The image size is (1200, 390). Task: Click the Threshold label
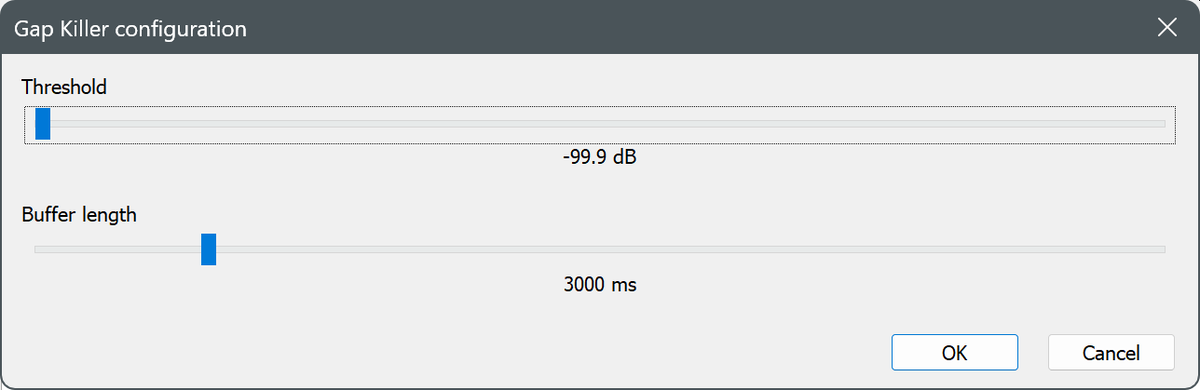click(64, 87)
